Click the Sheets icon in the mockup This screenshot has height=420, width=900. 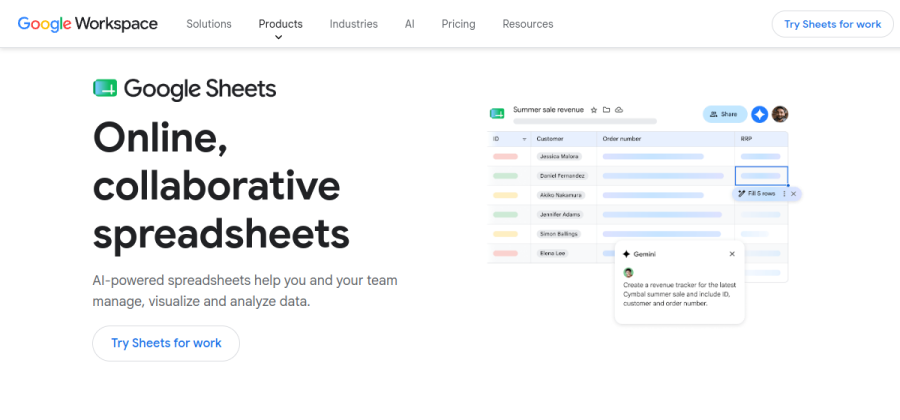pyautogui.click(x=496, y=114)
